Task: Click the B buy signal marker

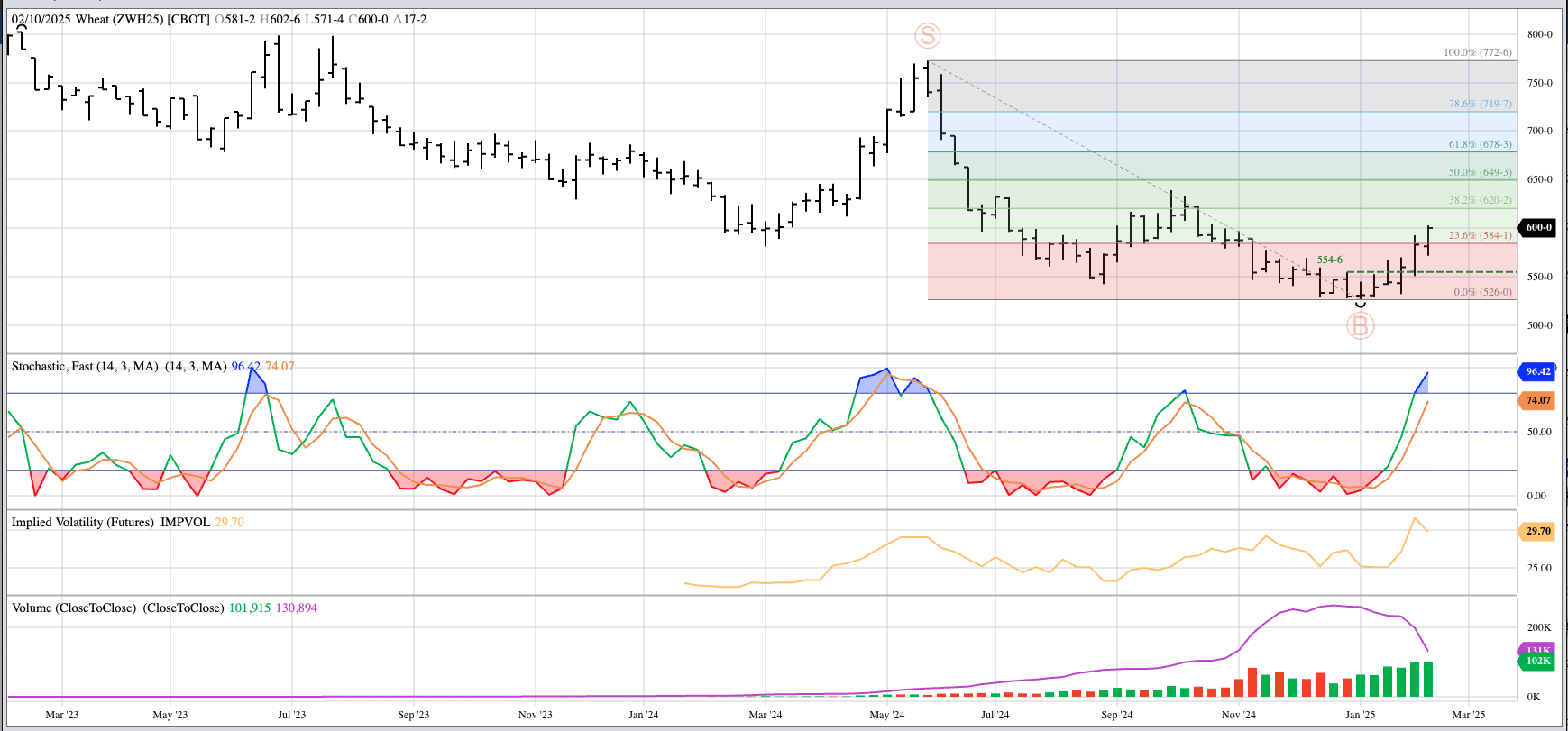Action: click(1360, 325)
